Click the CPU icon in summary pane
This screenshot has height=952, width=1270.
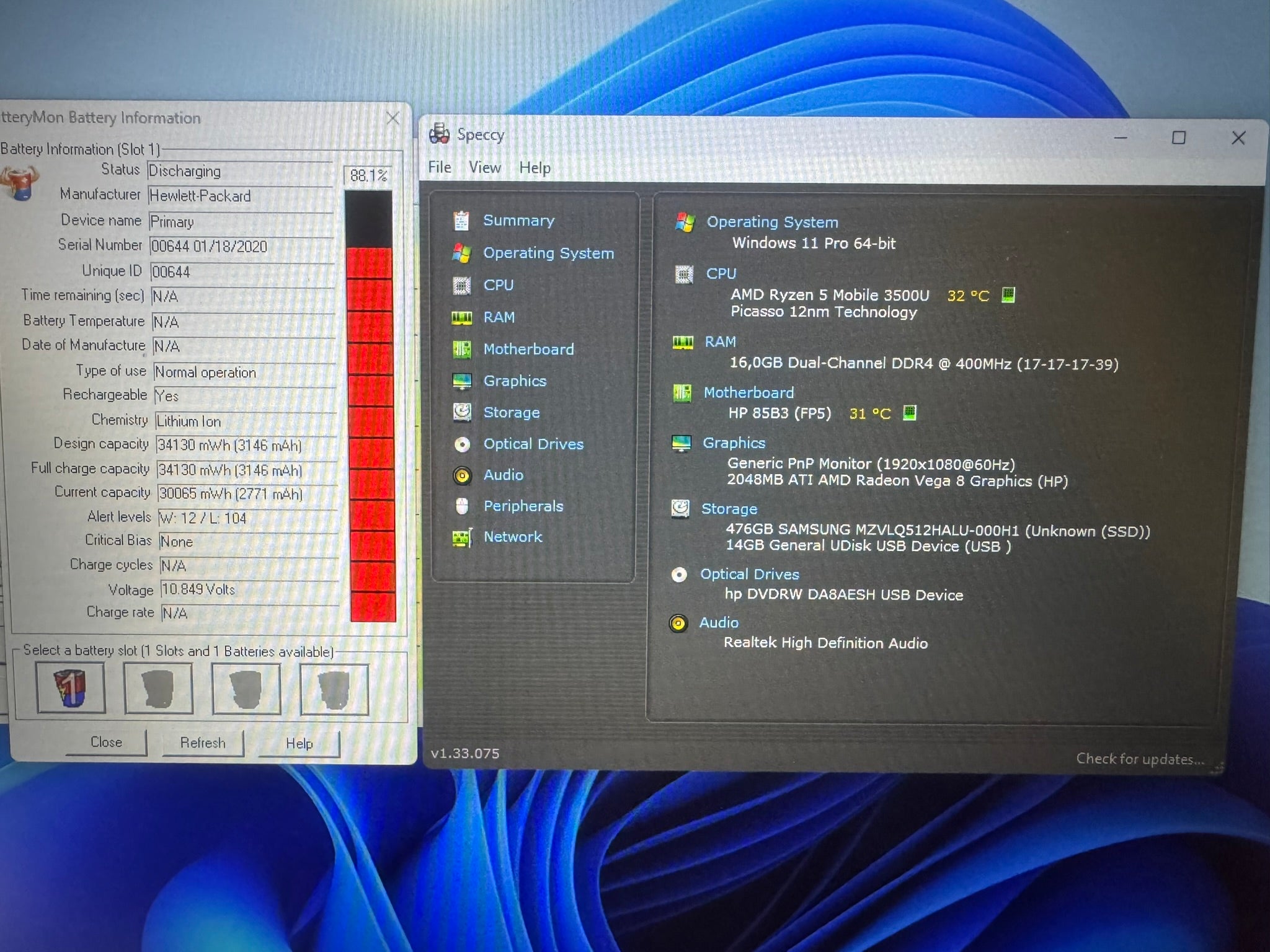[683, 274]
